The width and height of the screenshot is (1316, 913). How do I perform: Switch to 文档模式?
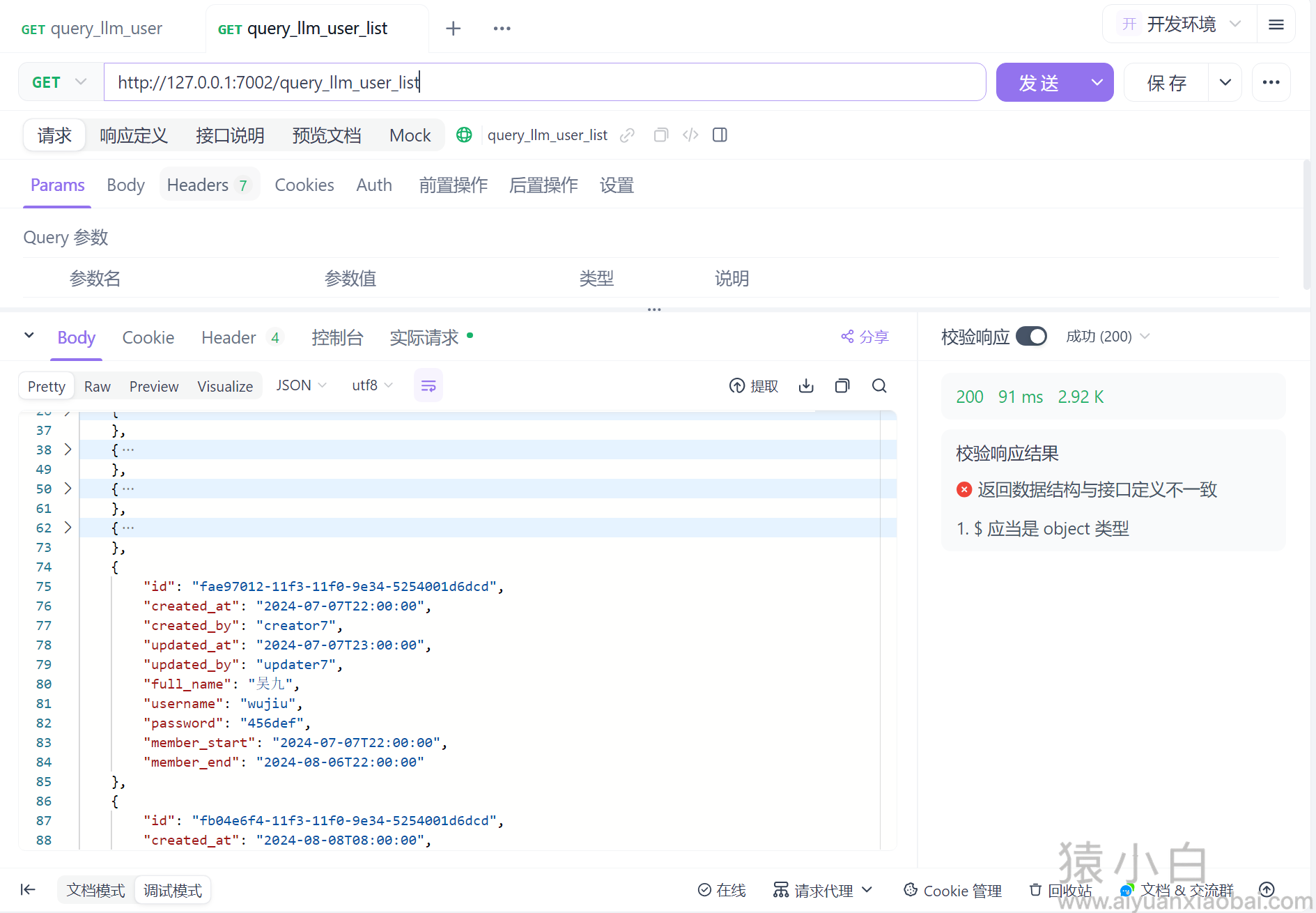tap(96, 890)
